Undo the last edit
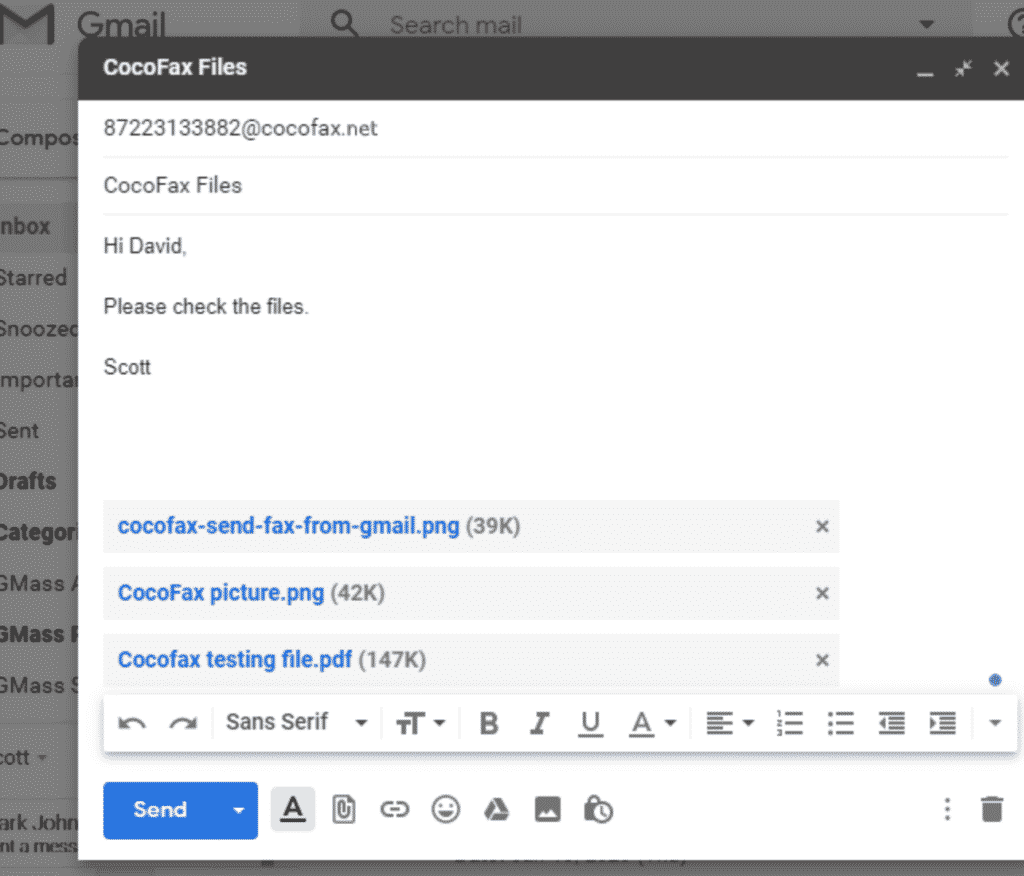 (x=131, y=722)
